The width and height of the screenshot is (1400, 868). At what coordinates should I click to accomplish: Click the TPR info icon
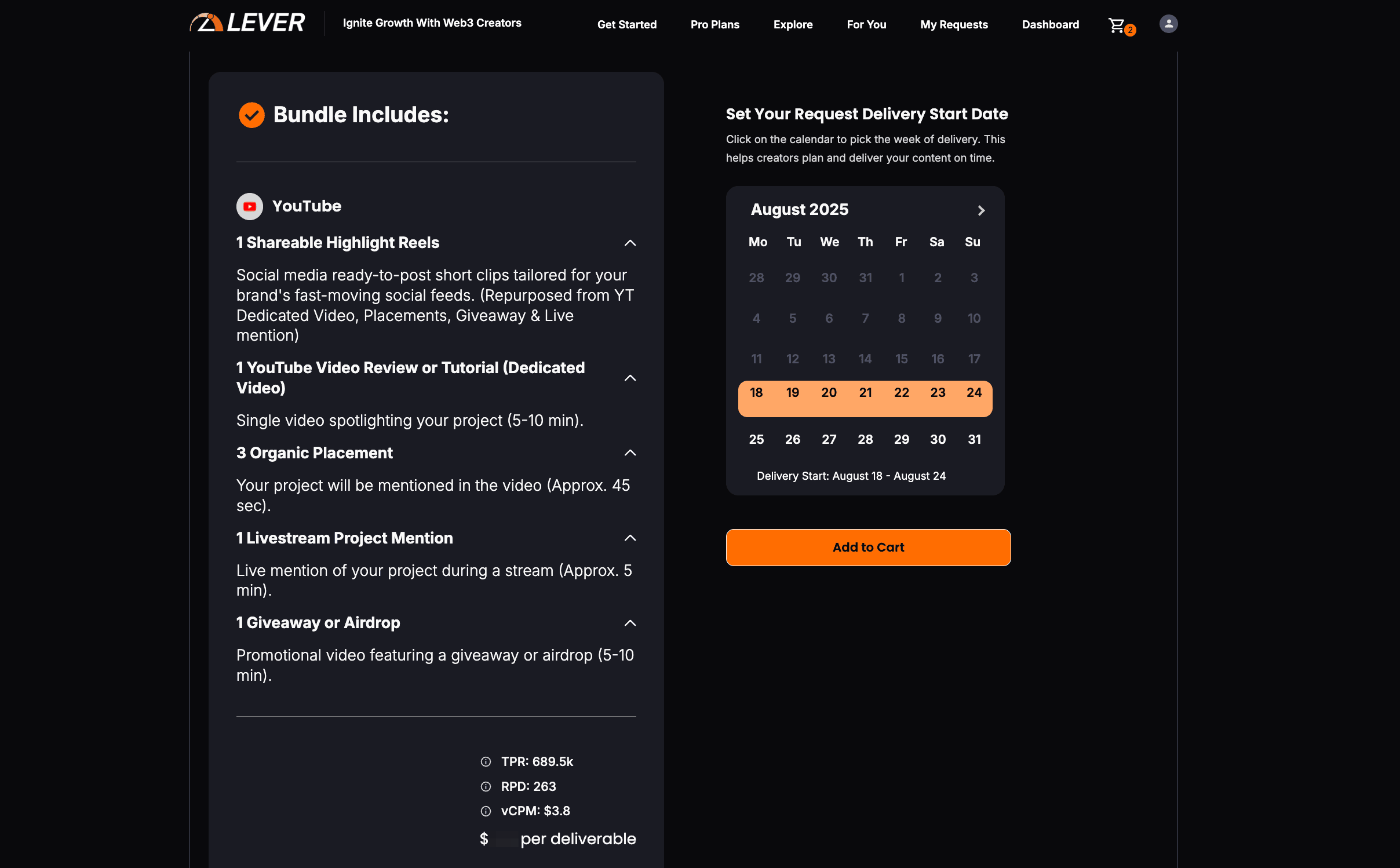click(x=486, y=762)
